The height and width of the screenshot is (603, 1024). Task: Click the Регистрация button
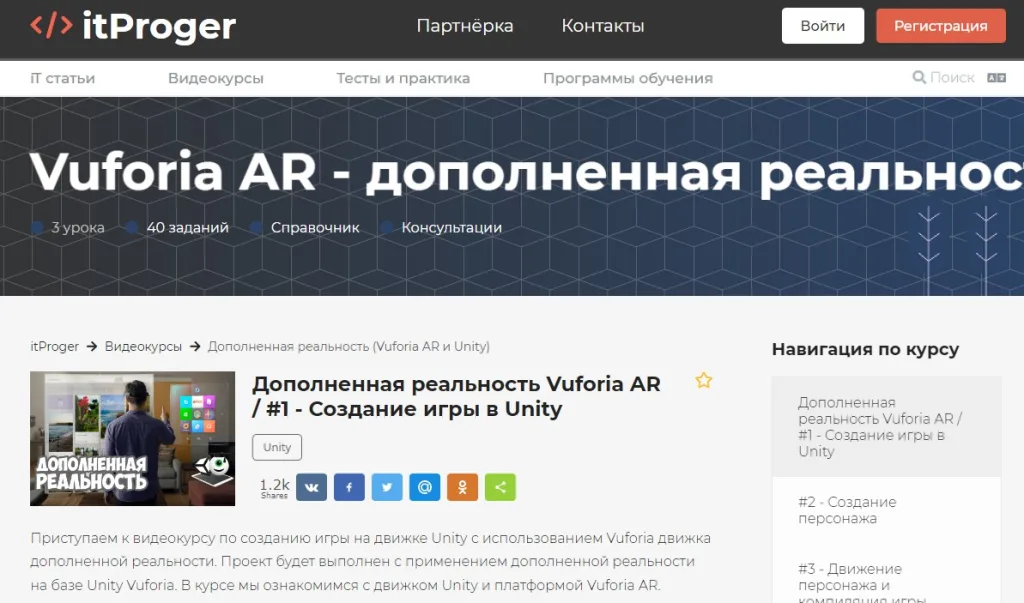940,26
